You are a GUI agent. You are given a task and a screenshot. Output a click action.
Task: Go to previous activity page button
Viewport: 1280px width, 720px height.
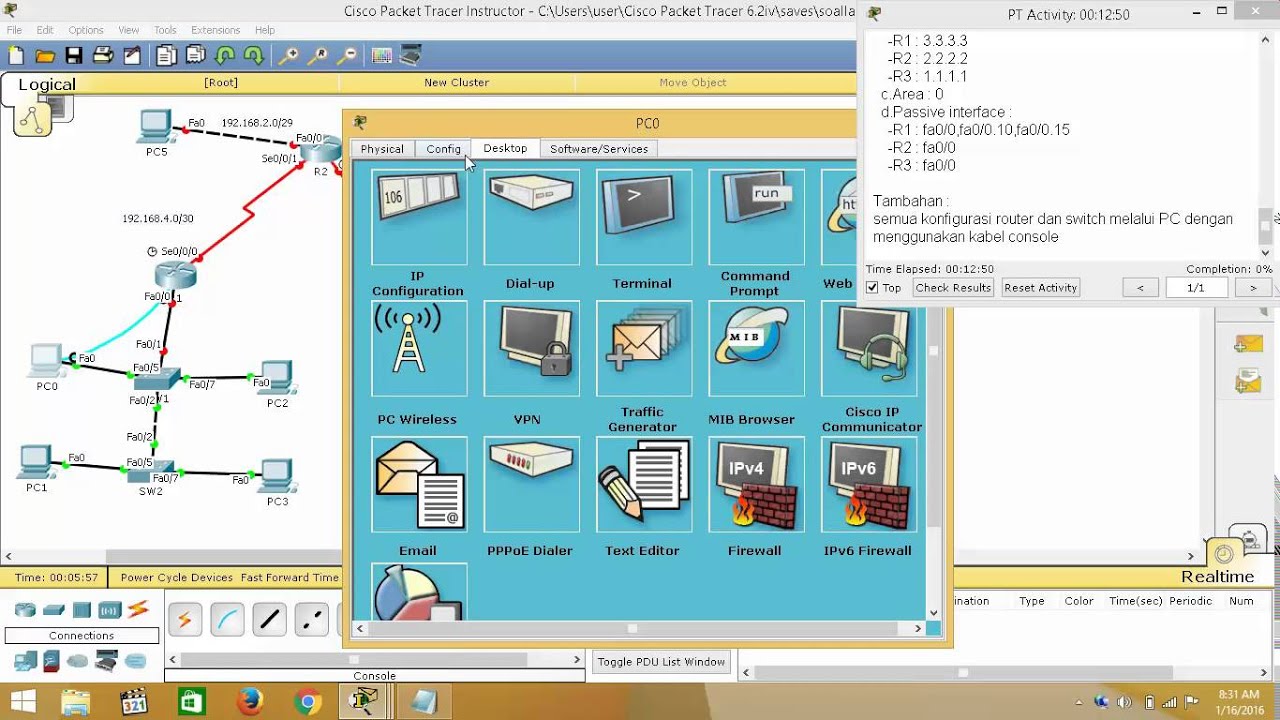tap(1140, 288)
